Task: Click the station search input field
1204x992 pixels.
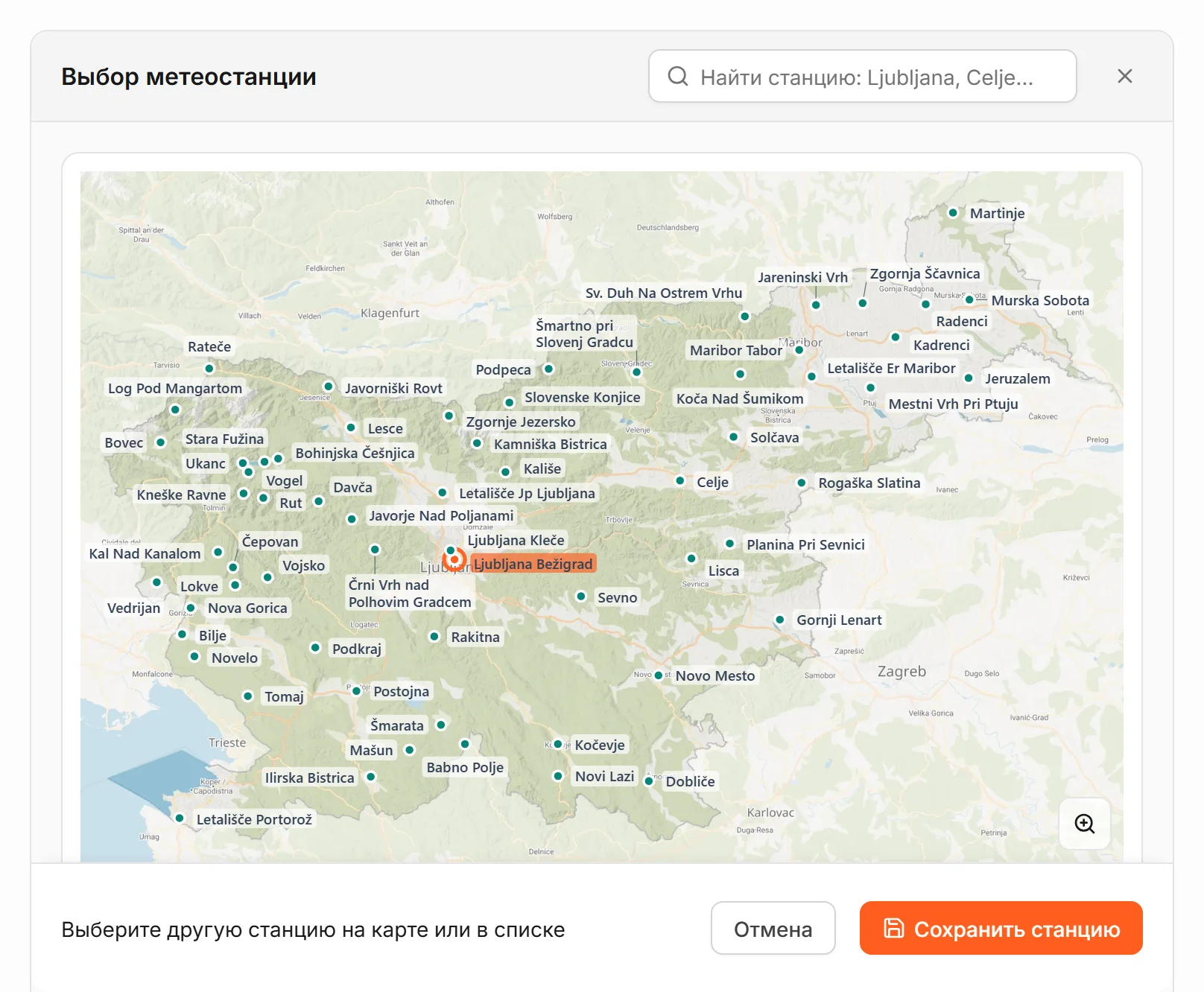Action: (863, 76)
